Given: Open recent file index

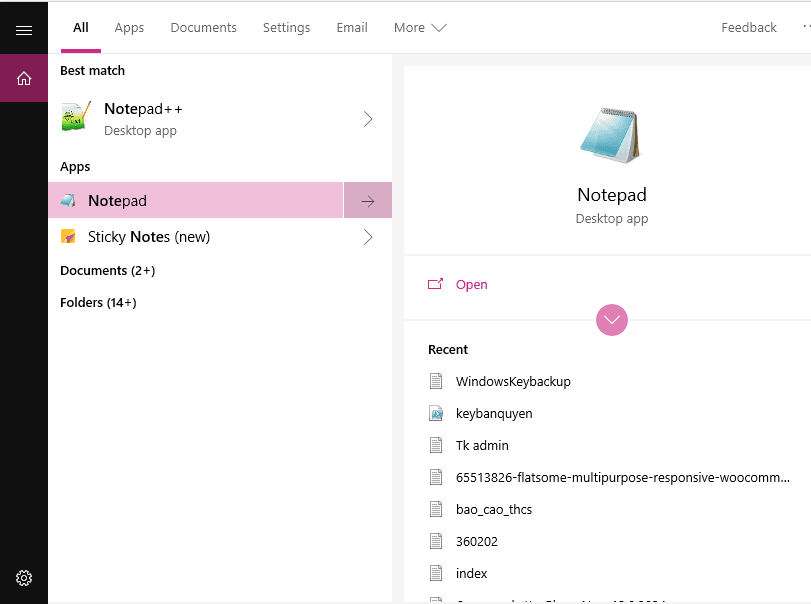Looking at the screenshot, I should pos(471,573).
